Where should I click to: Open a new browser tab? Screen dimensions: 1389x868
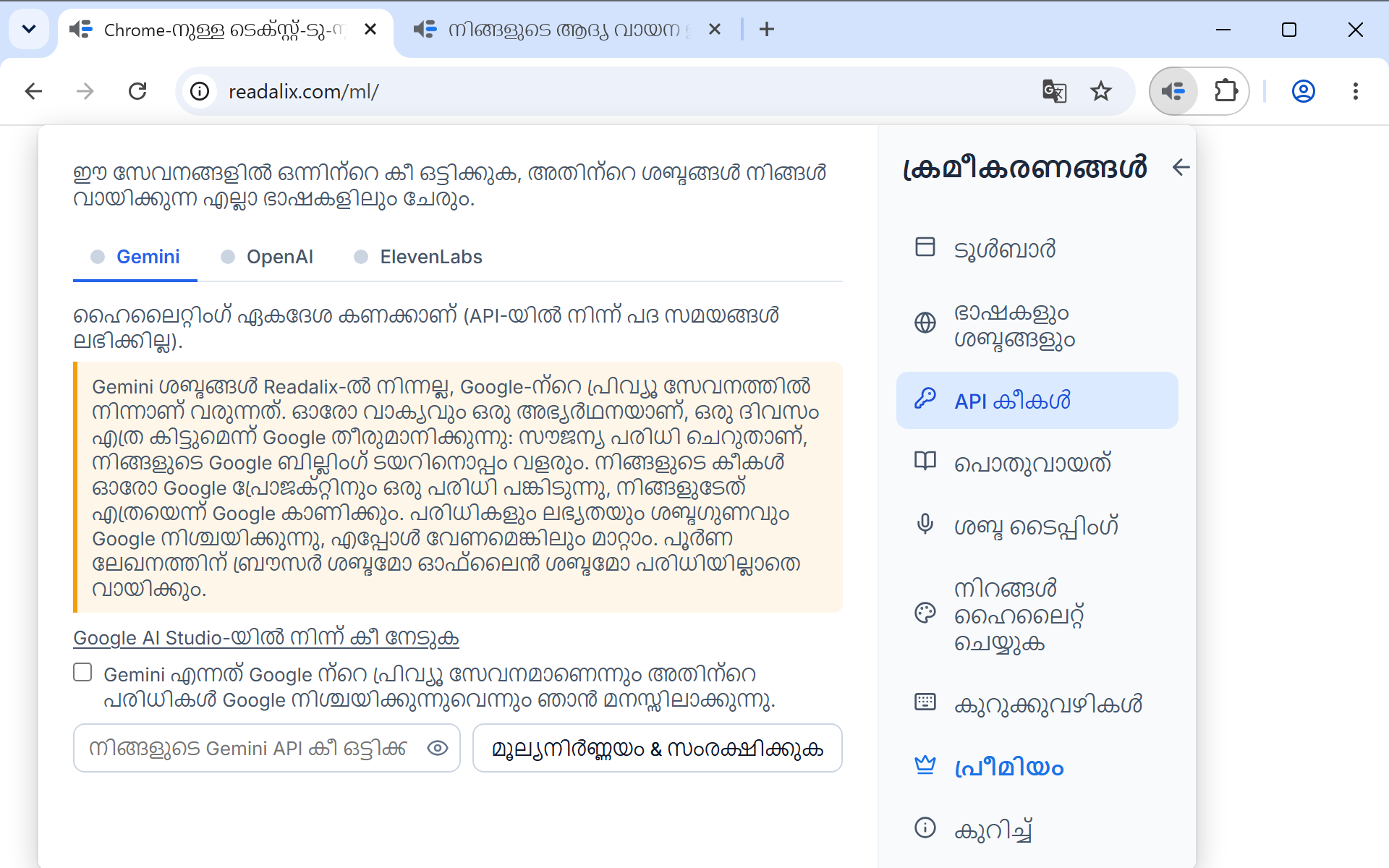(767, 29)
